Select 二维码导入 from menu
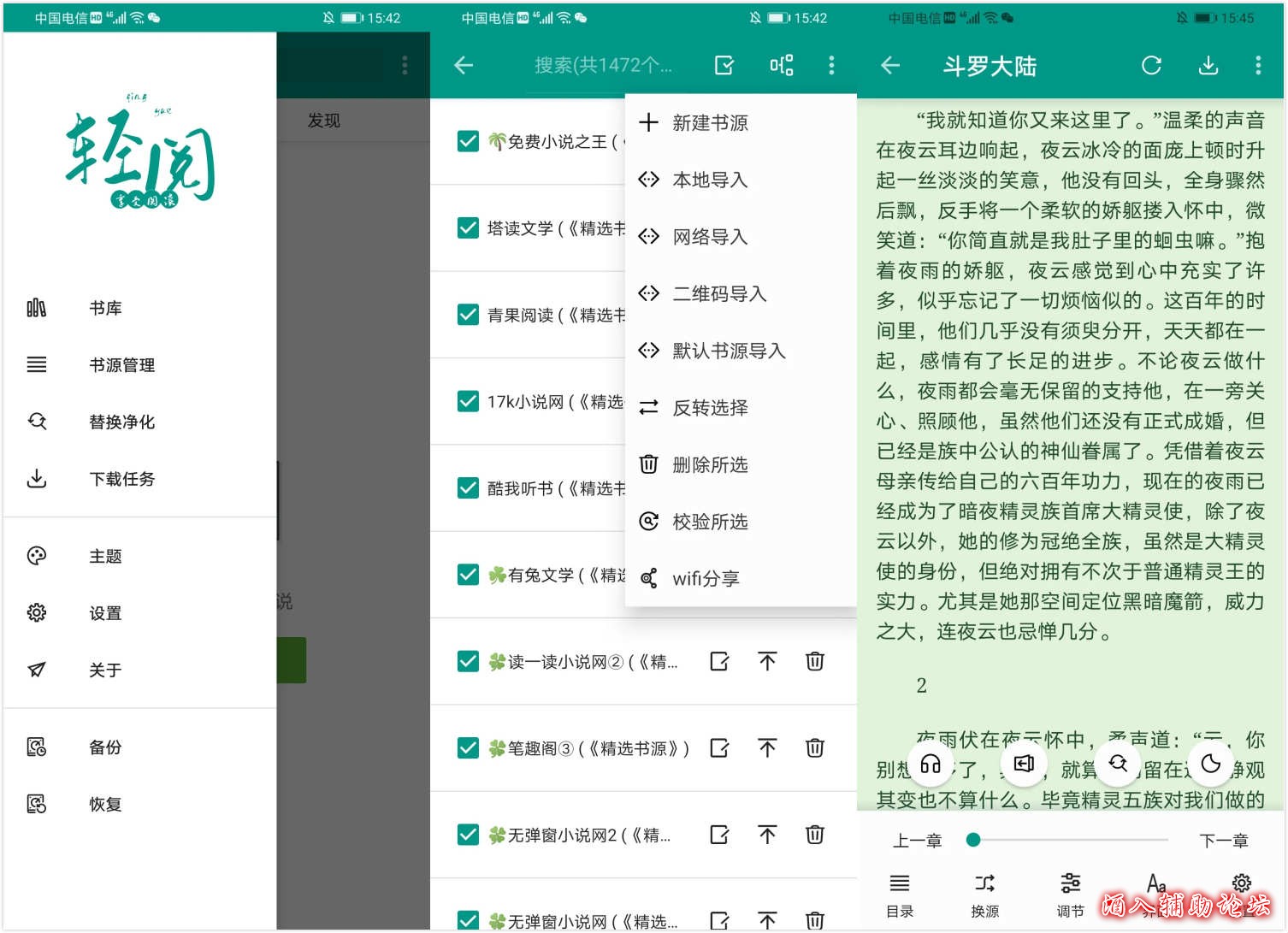Viewport: 1288px width, 933px height. pos(741,293)
